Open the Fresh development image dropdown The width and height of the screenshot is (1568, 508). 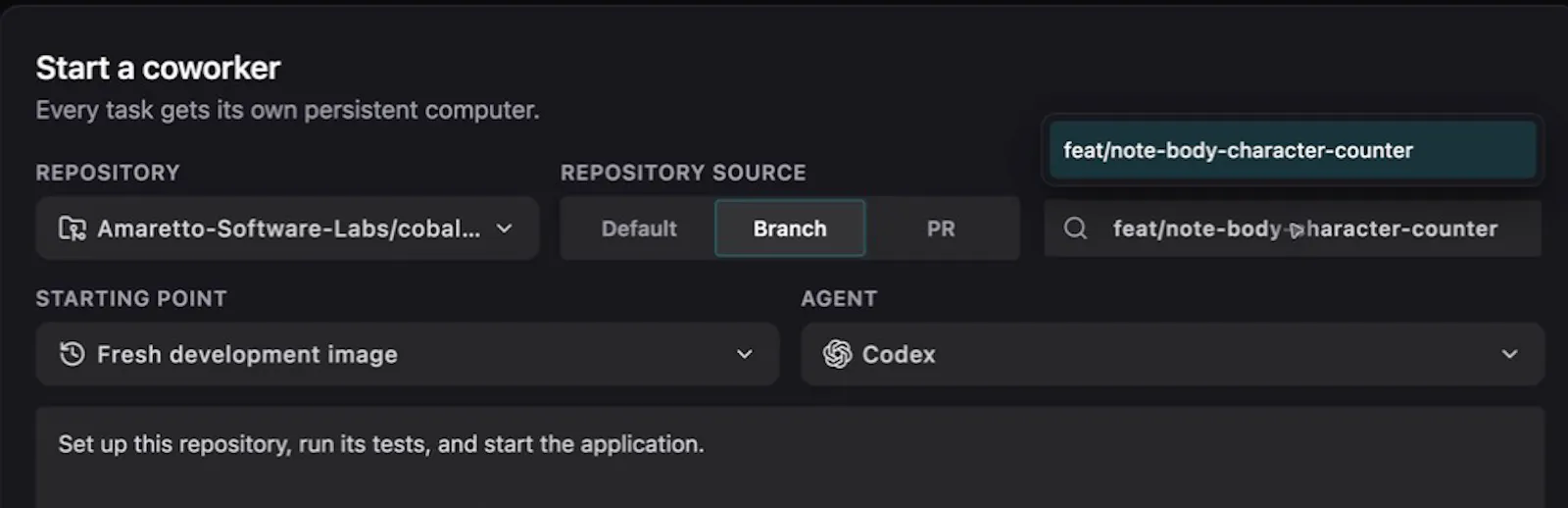coord(407,354)
